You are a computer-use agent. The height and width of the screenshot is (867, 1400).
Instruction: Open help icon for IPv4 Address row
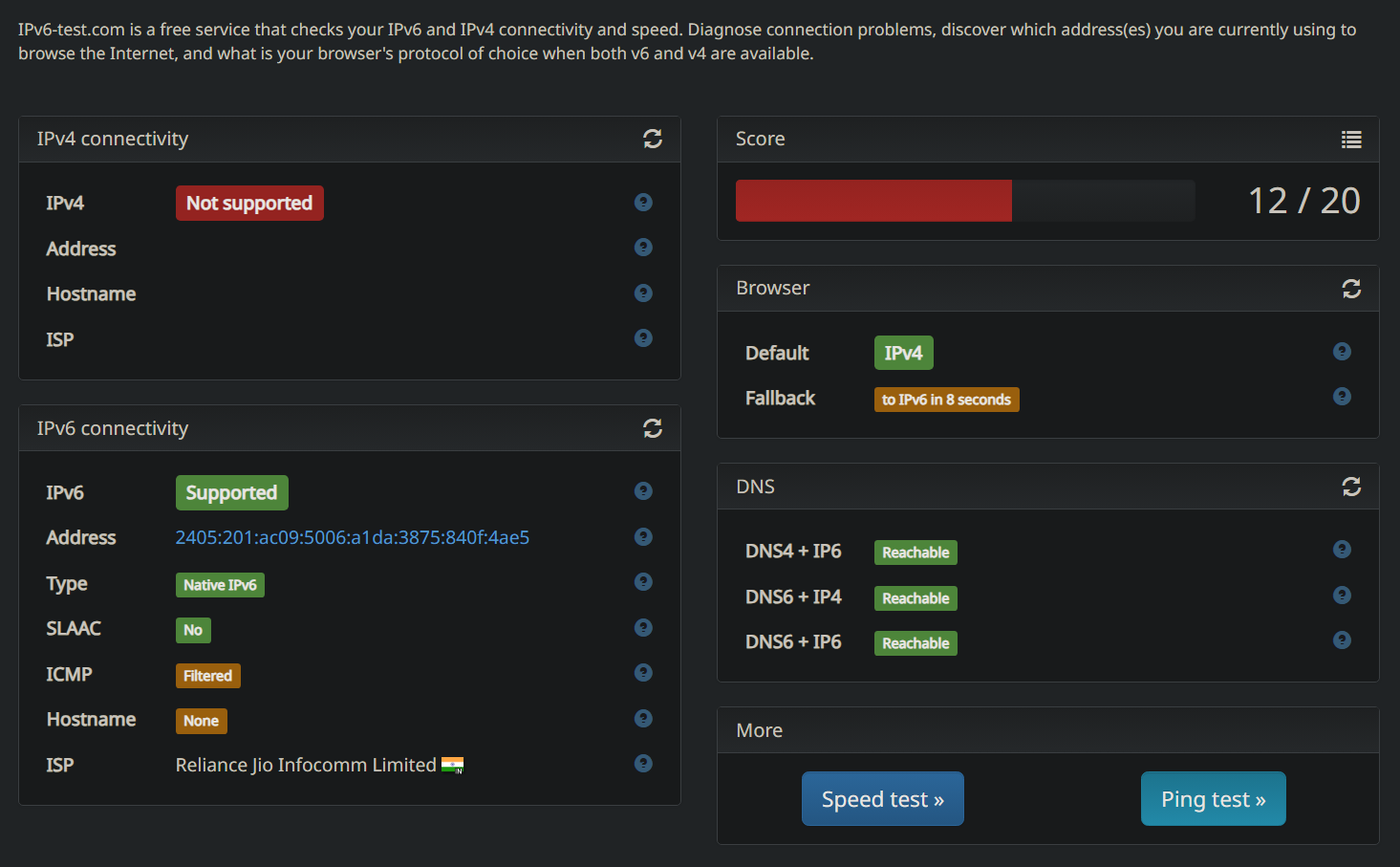pyautogui.click(x=643, y=247)
